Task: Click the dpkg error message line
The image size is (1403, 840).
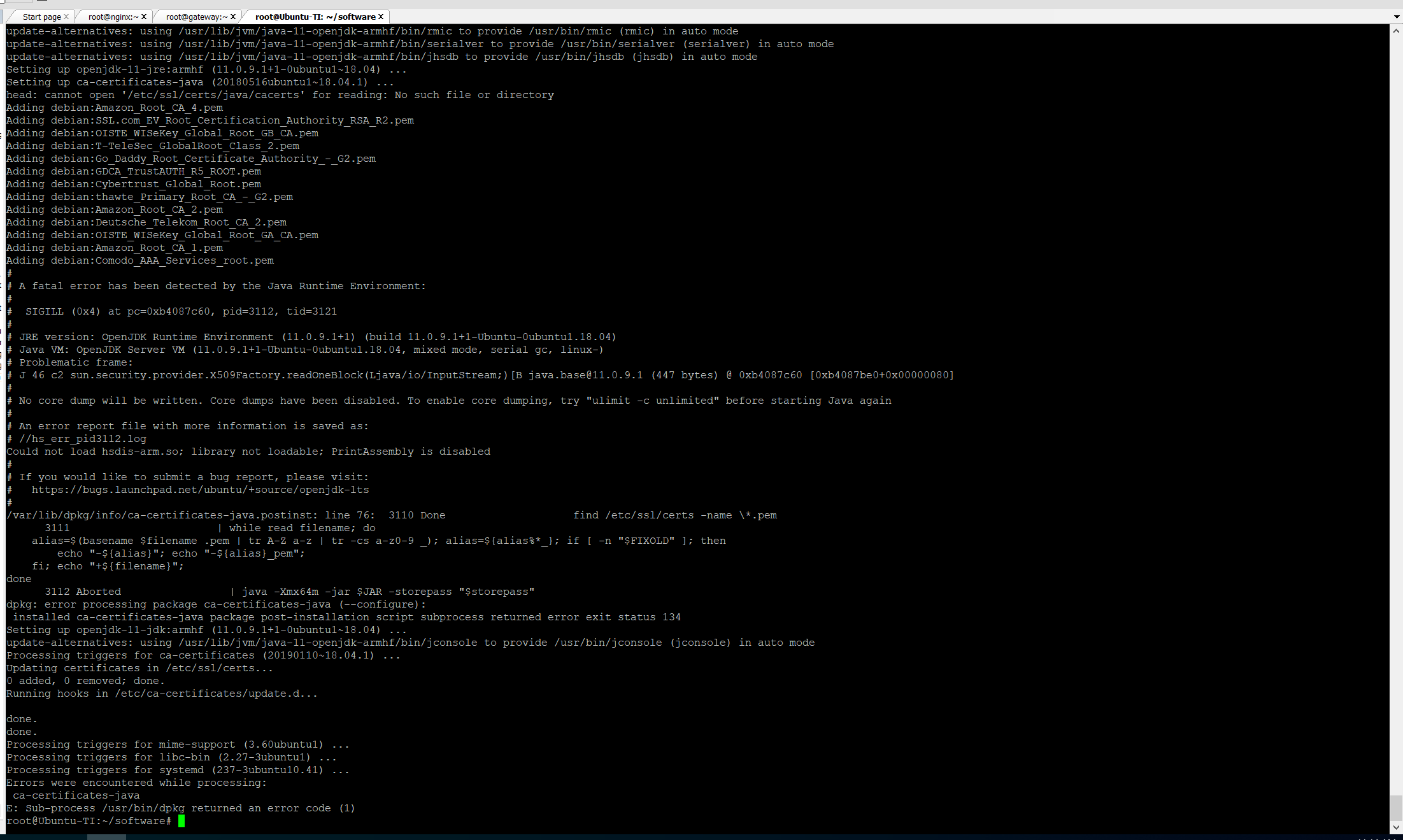Action: pos(215,604)
